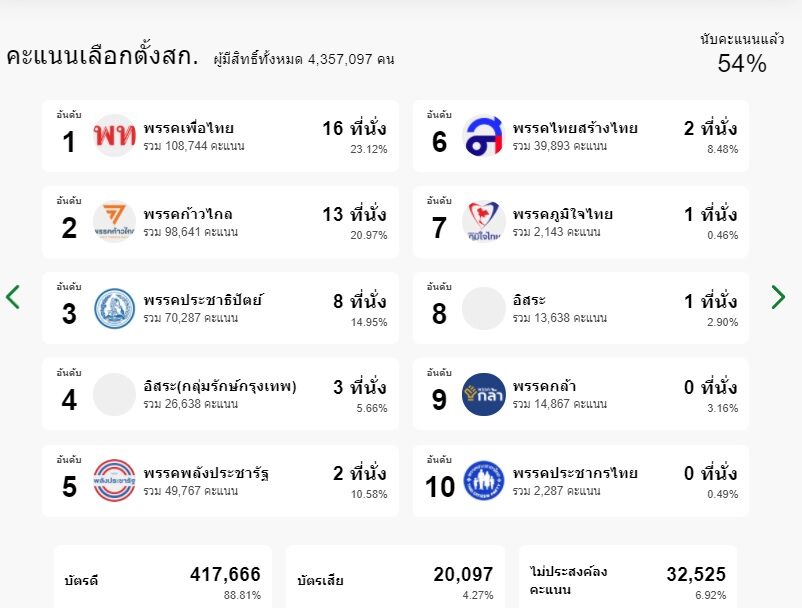The image size is (802, 608).
Task: Go to next page with right arrow
Action: 778,297
